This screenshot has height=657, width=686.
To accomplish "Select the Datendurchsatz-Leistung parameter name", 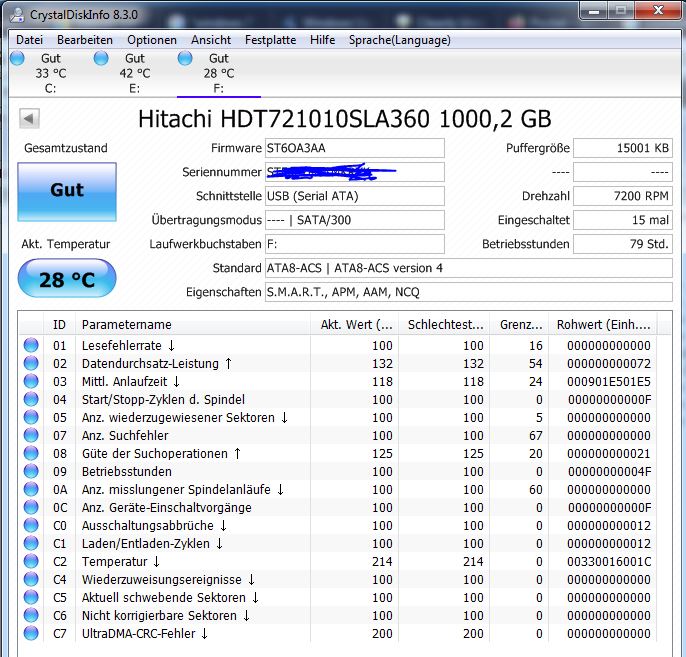I will tap(157, 363).
